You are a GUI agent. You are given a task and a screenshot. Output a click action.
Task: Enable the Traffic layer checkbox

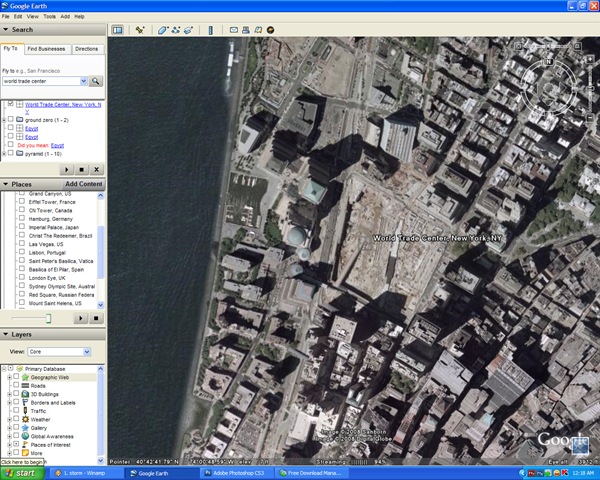click(x=16, y=410)
